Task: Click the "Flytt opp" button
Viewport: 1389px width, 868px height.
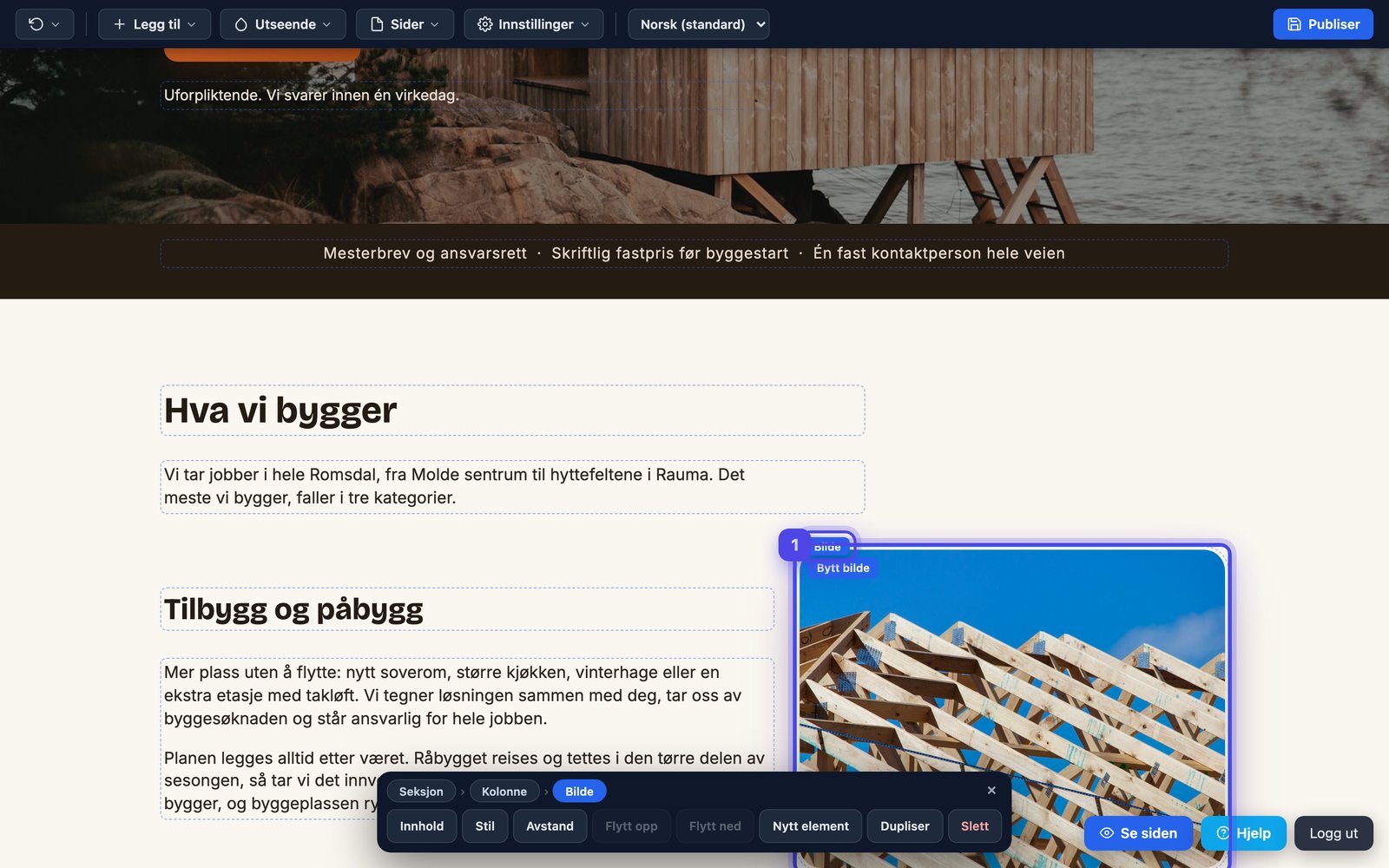Action: 631,826
